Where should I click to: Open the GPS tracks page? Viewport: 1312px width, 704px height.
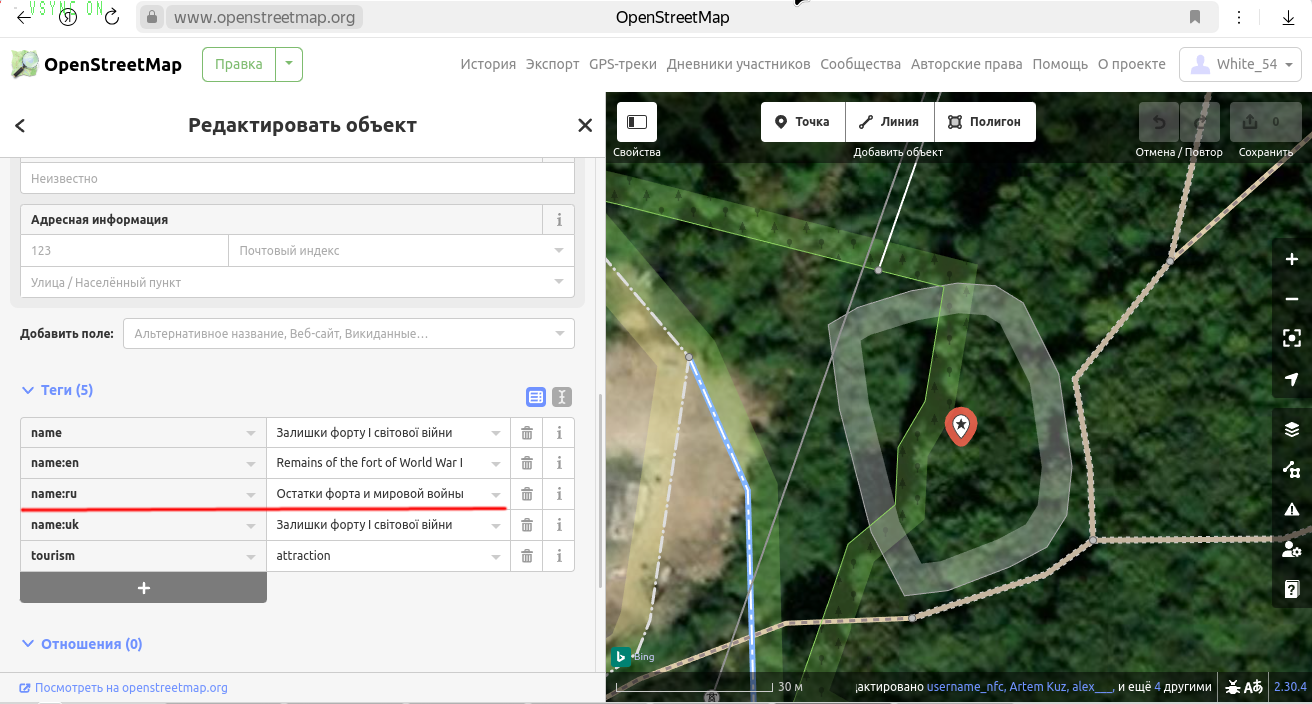(x=623, y=64)
